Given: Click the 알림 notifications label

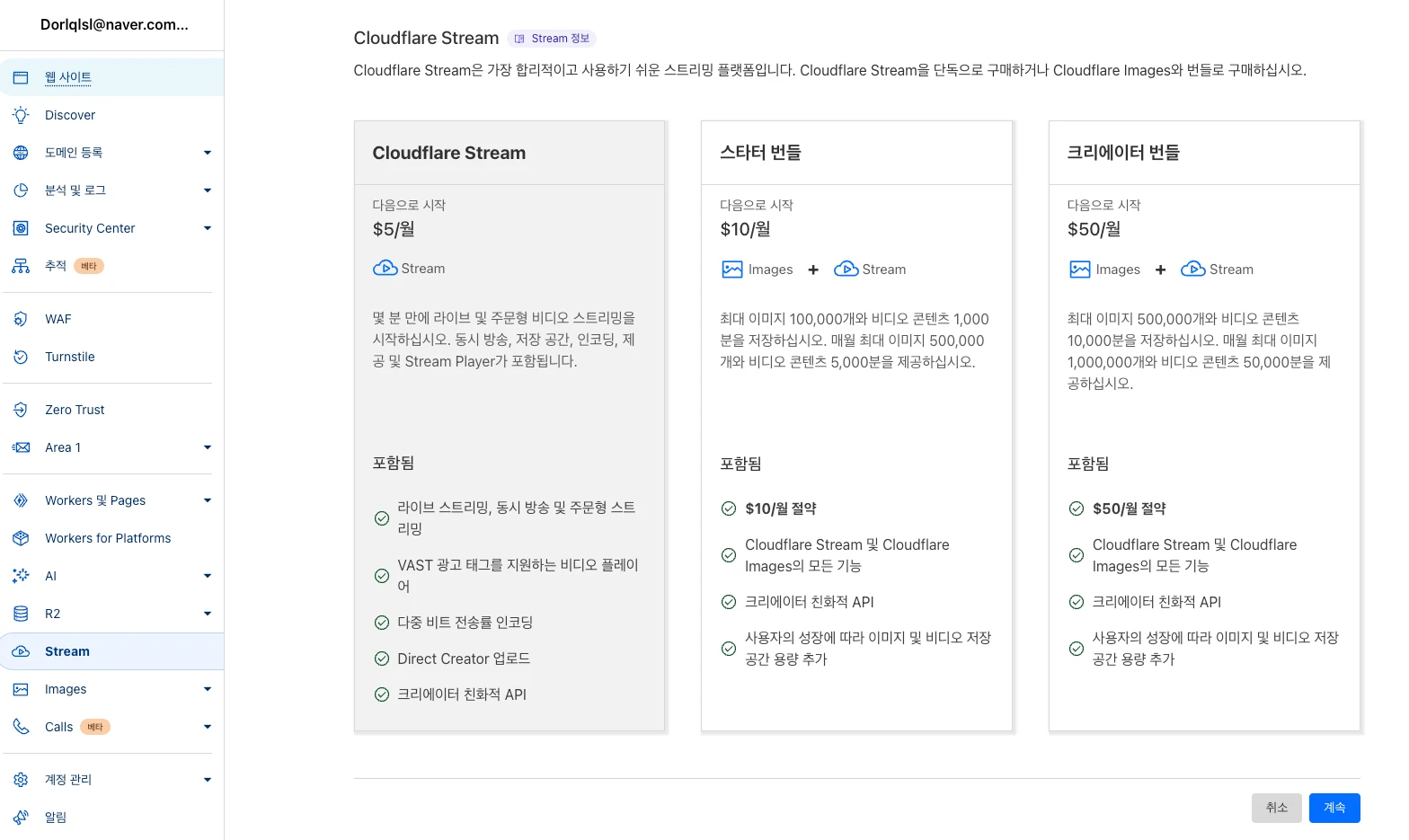Looking at the screenshot, I should coord(56,818).
